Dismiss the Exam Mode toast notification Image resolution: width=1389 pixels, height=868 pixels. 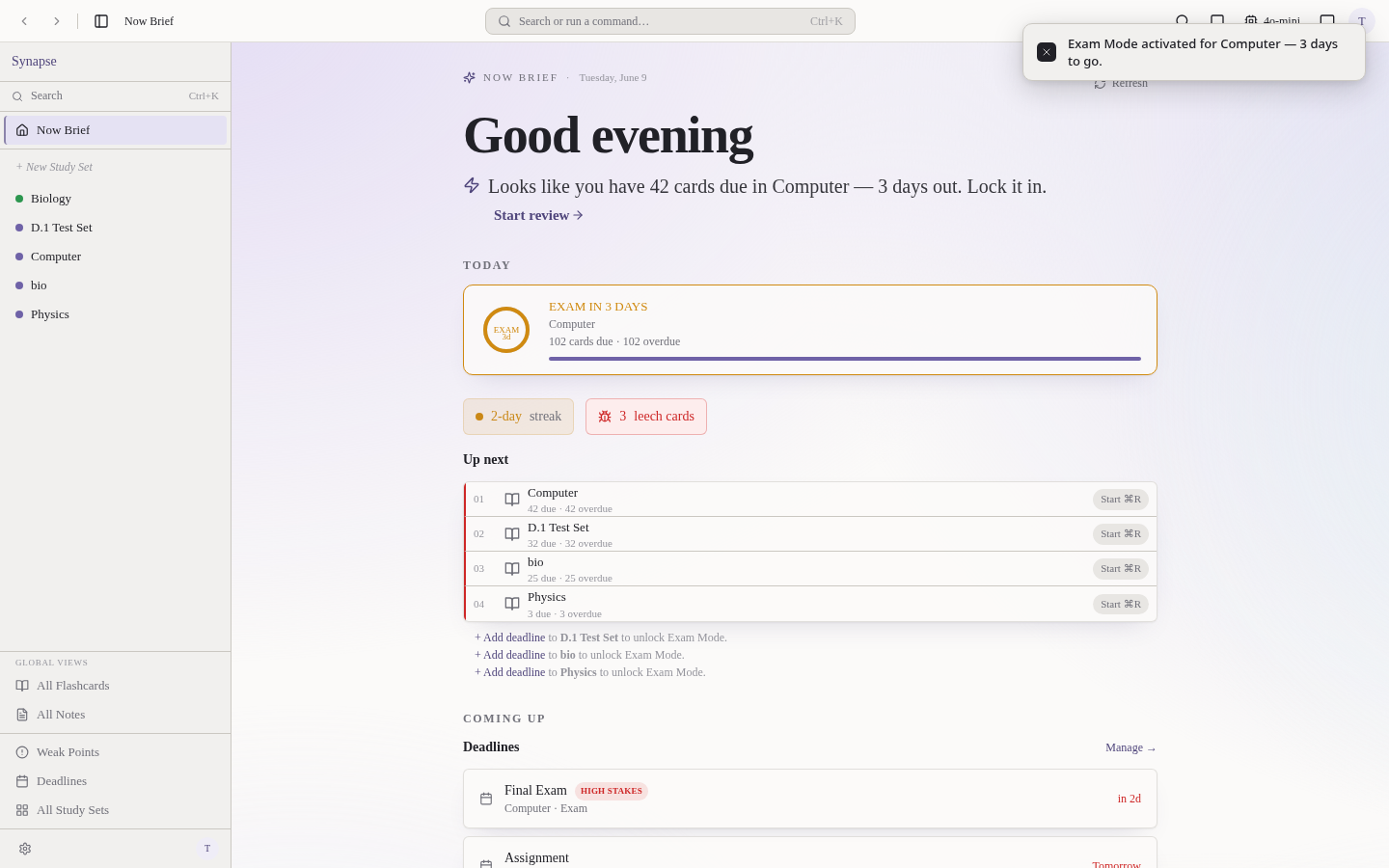click(x=1047, y=52)
